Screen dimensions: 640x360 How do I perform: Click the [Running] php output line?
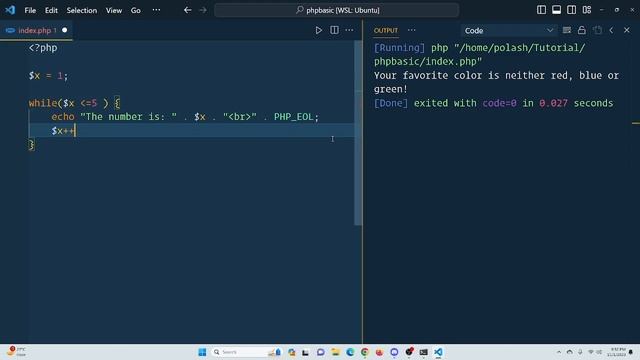click(x=479, y=48)
